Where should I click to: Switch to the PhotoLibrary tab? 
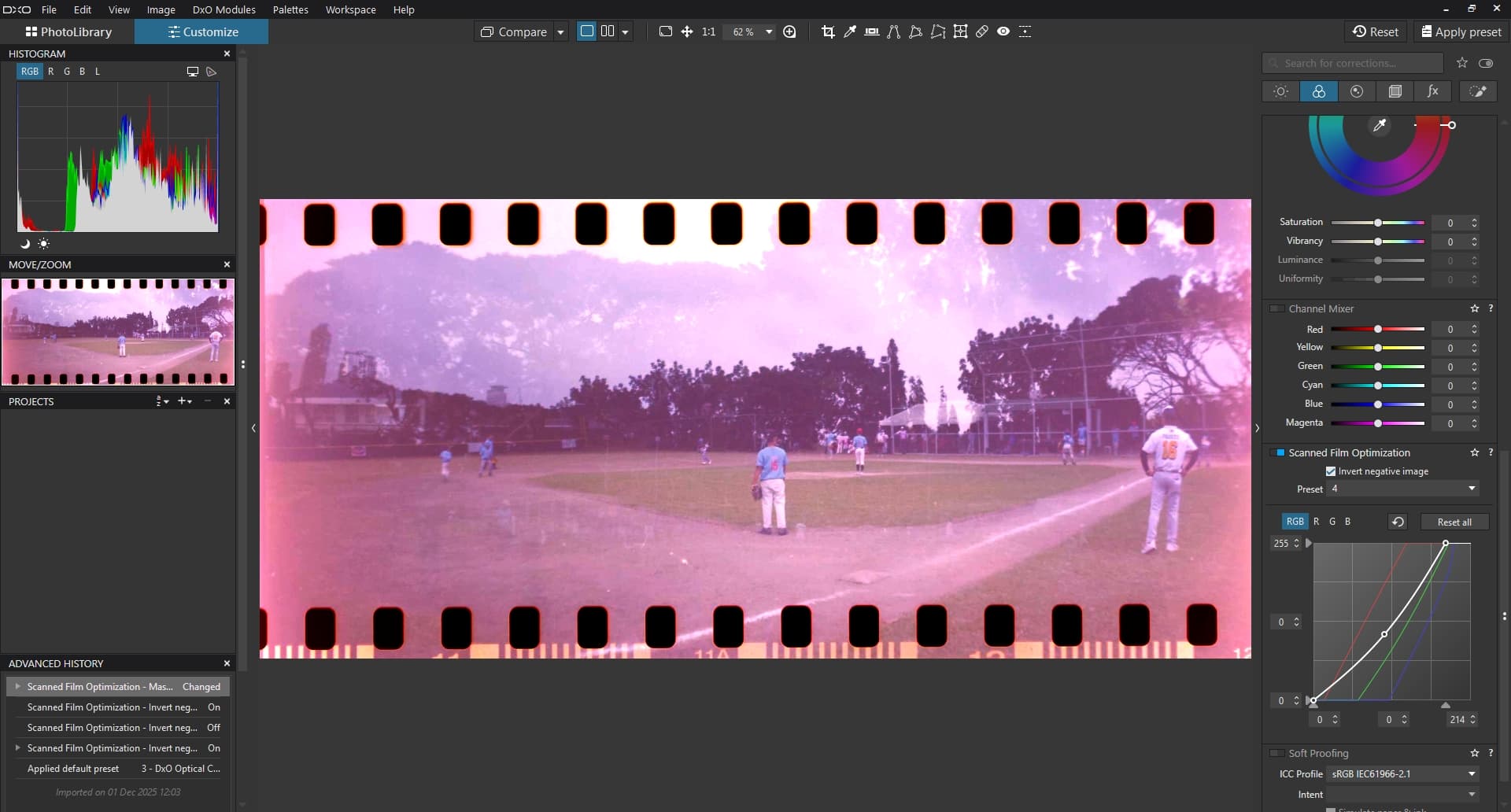click(x=68, y=31)
